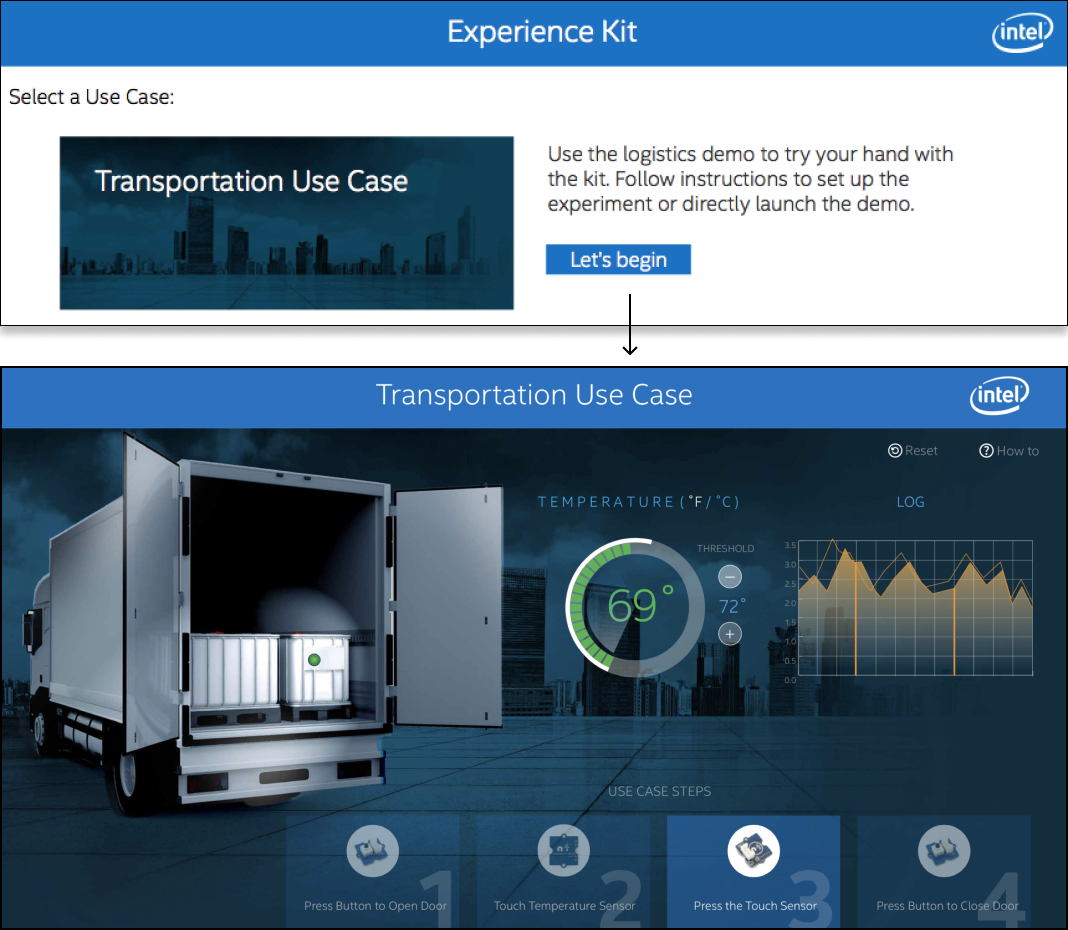Screen dimensions: 1068x930
Task: Click the 72 degree threshold value
Action: pyautogui.click(x=730, y=606)
